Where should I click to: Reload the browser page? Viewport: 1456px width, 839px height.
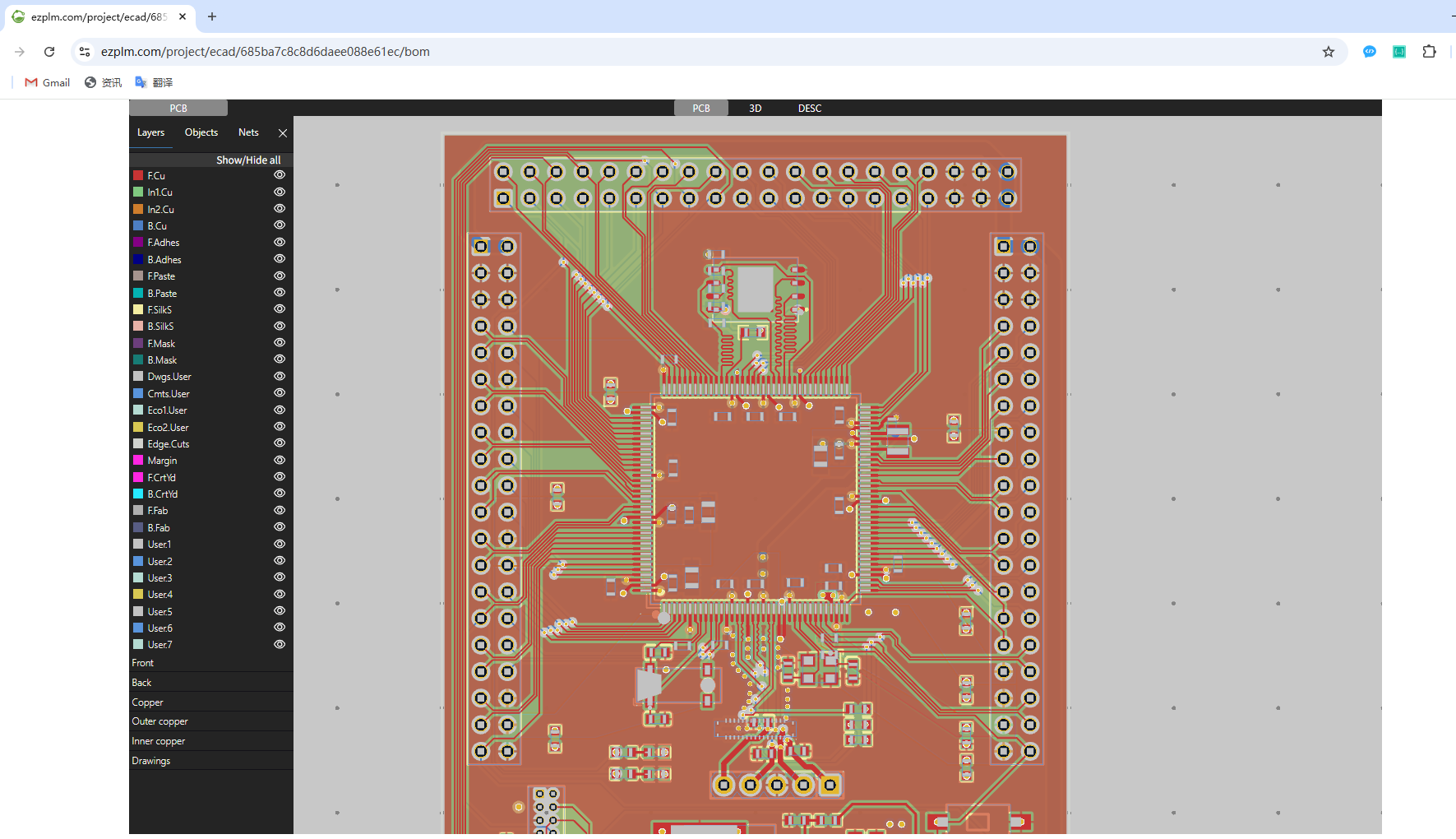49,52
